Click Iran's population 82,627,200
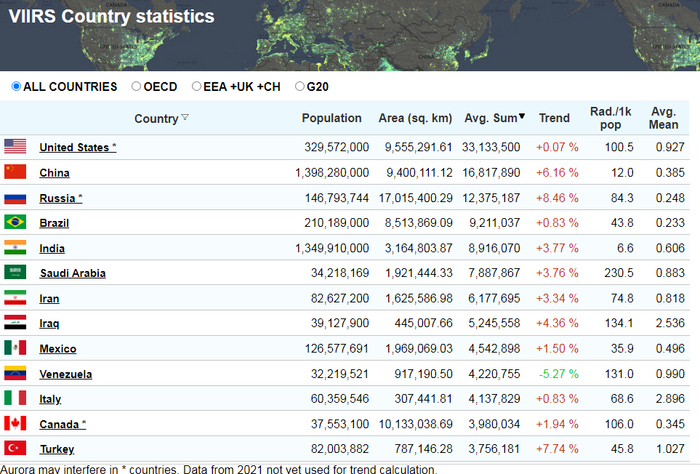The height and width of the screenshot is (474, 700). point(340,298)
